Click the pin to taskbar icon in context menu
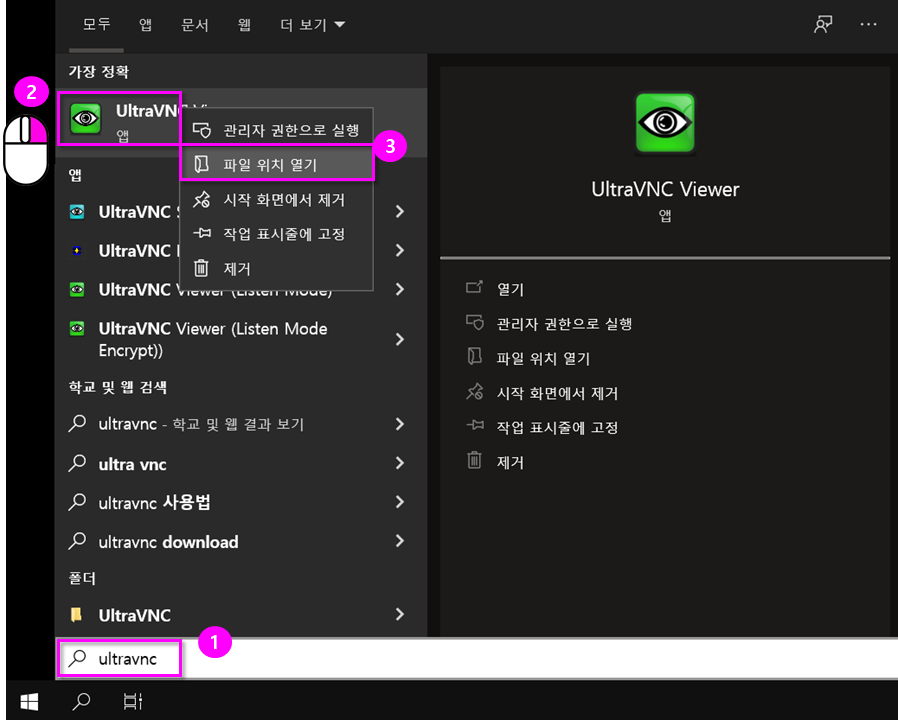The height and width of the screenshot is (720, 898). tap(202, 233)
